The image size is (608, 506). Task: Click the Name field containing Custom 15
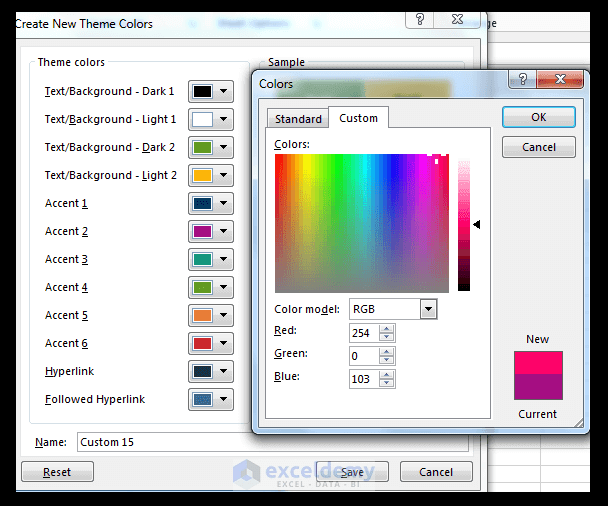coord(273,442)
